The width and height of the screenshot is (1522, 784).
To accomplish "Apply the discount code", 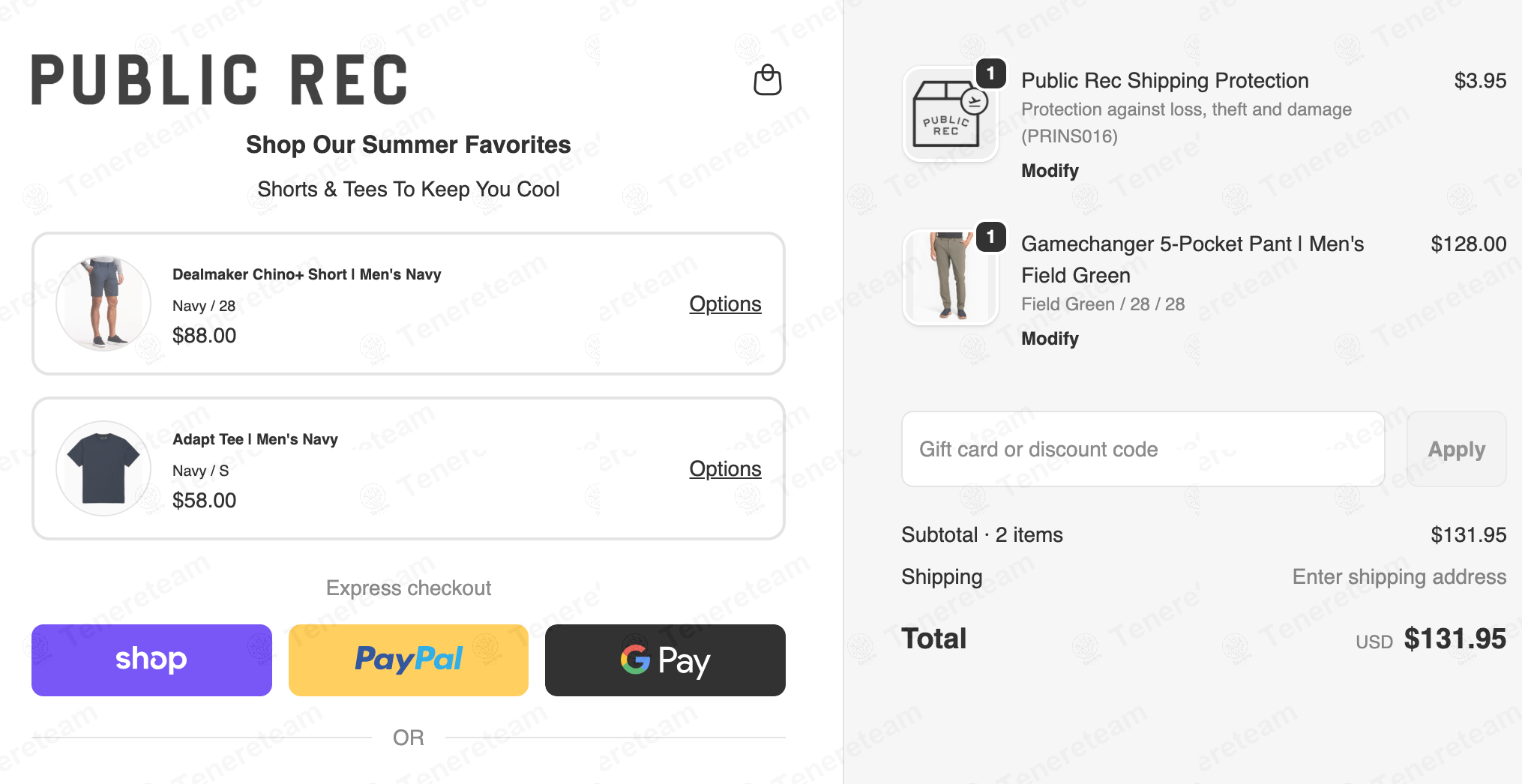I will click(x=1456, y=449).
